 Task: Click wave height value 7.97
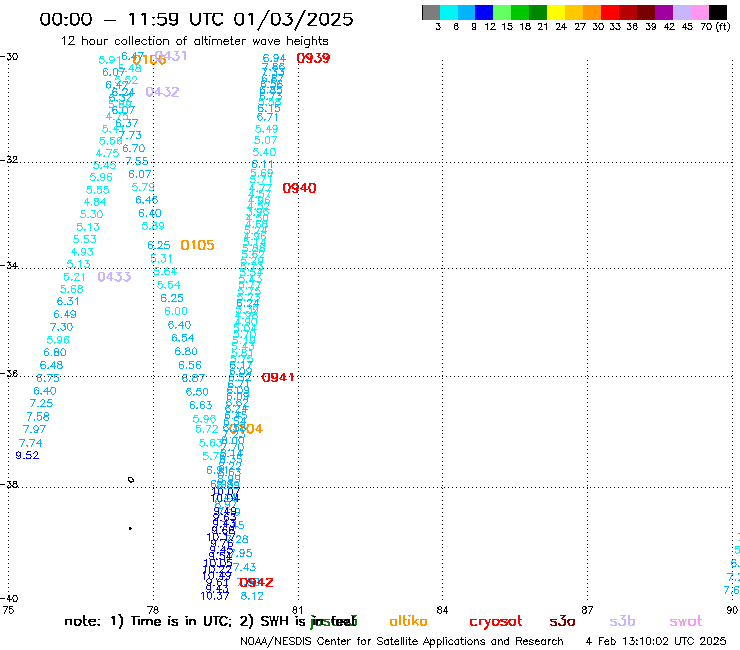(34, 429)
